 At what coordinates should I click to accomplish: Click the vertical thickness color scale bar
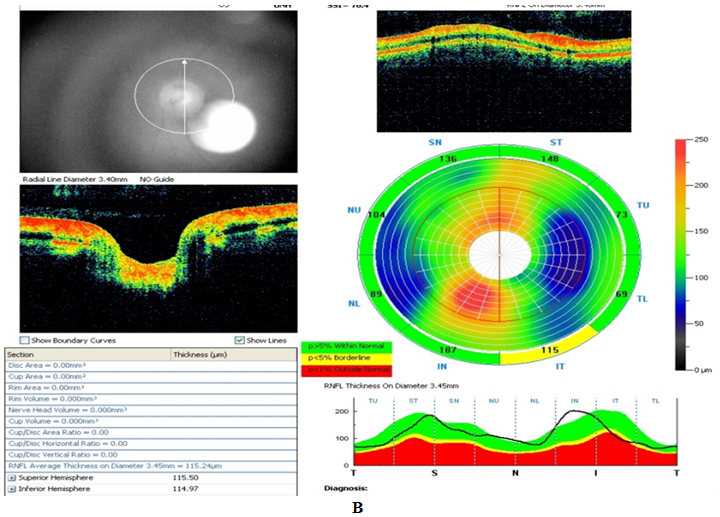[681, 253]
